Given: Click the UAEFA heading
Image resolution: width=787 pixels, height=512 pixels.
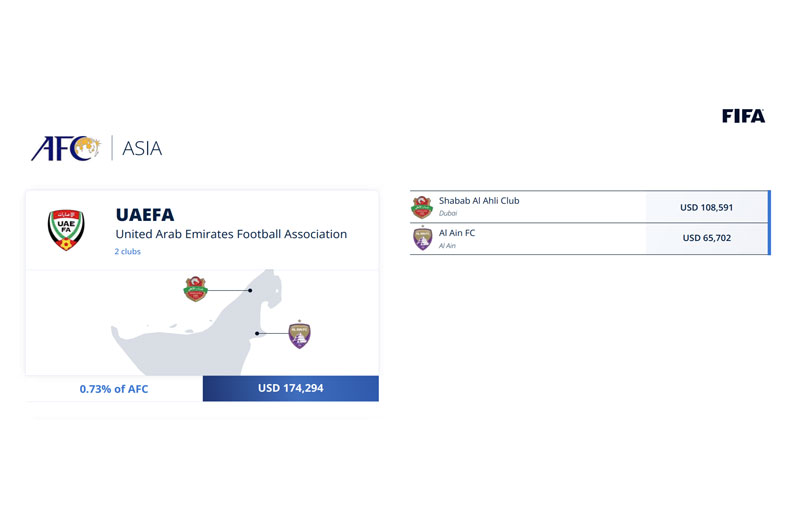Looking at the screenshot, I should point(145,215).
